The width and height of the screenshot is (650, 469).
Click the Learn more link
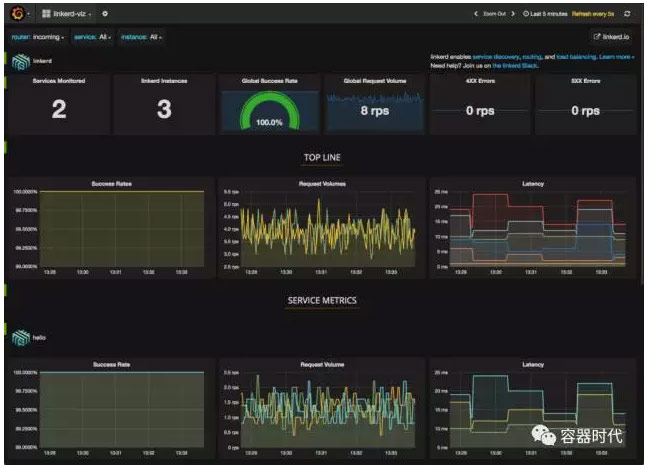click(x=616, y=56)
